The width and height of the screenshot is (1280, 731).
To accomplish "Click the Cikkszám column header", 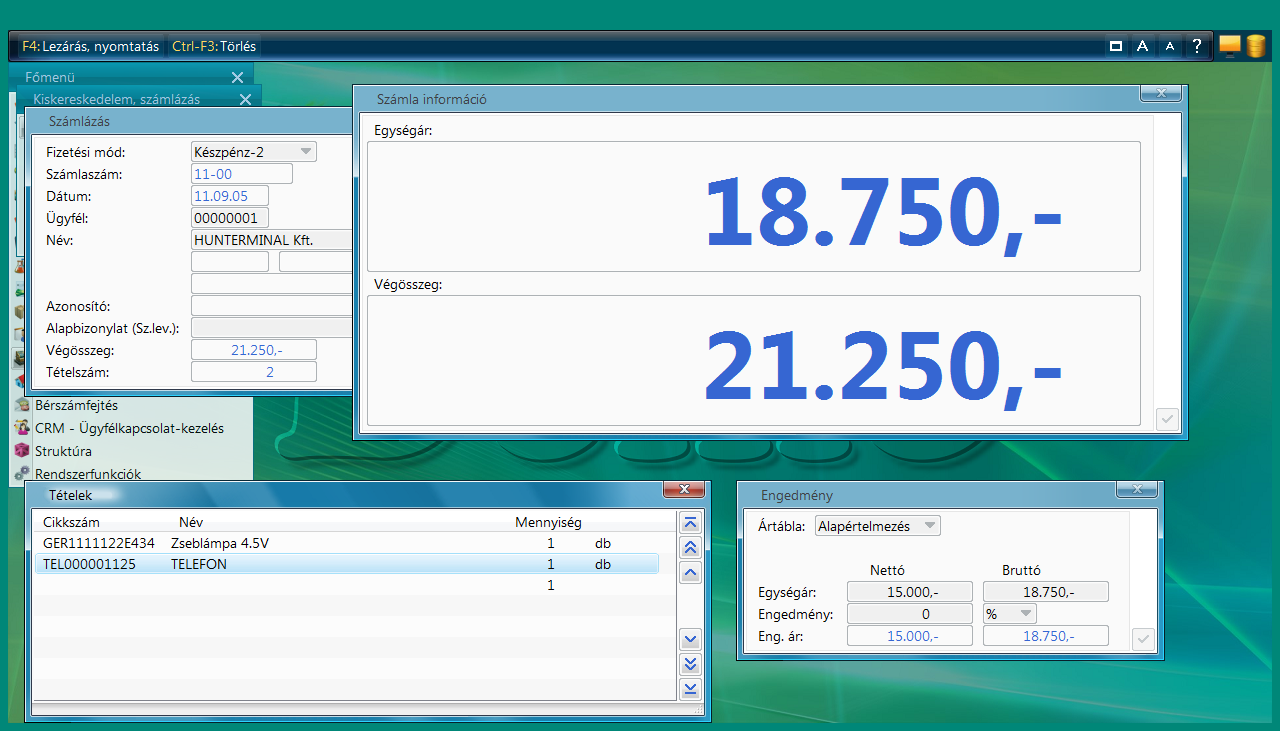I will coord(71,522).
